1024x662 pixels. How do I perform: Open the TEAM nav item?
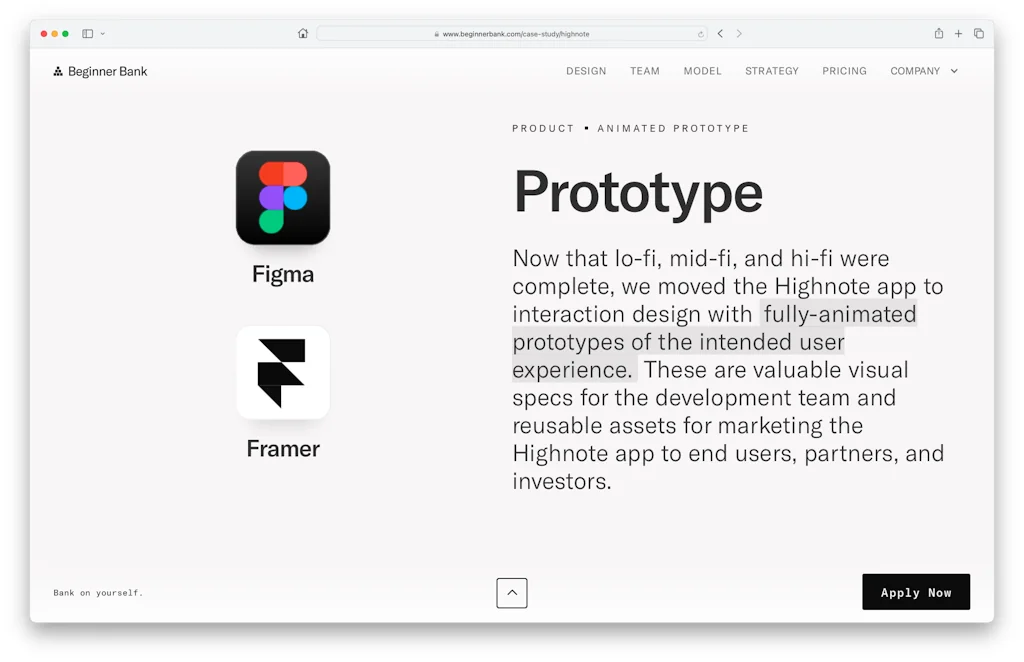pos(645,71)
